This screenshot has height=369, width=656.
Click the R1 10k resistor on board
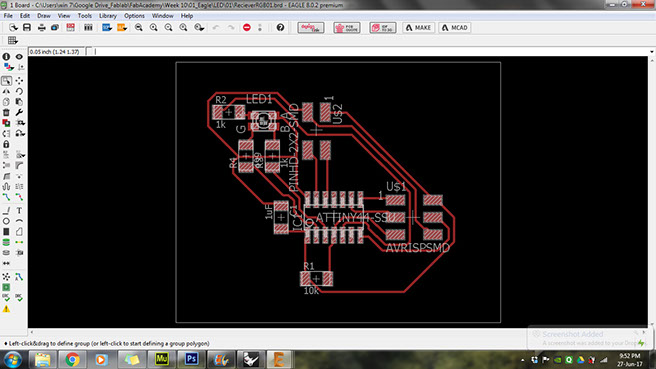316,279
